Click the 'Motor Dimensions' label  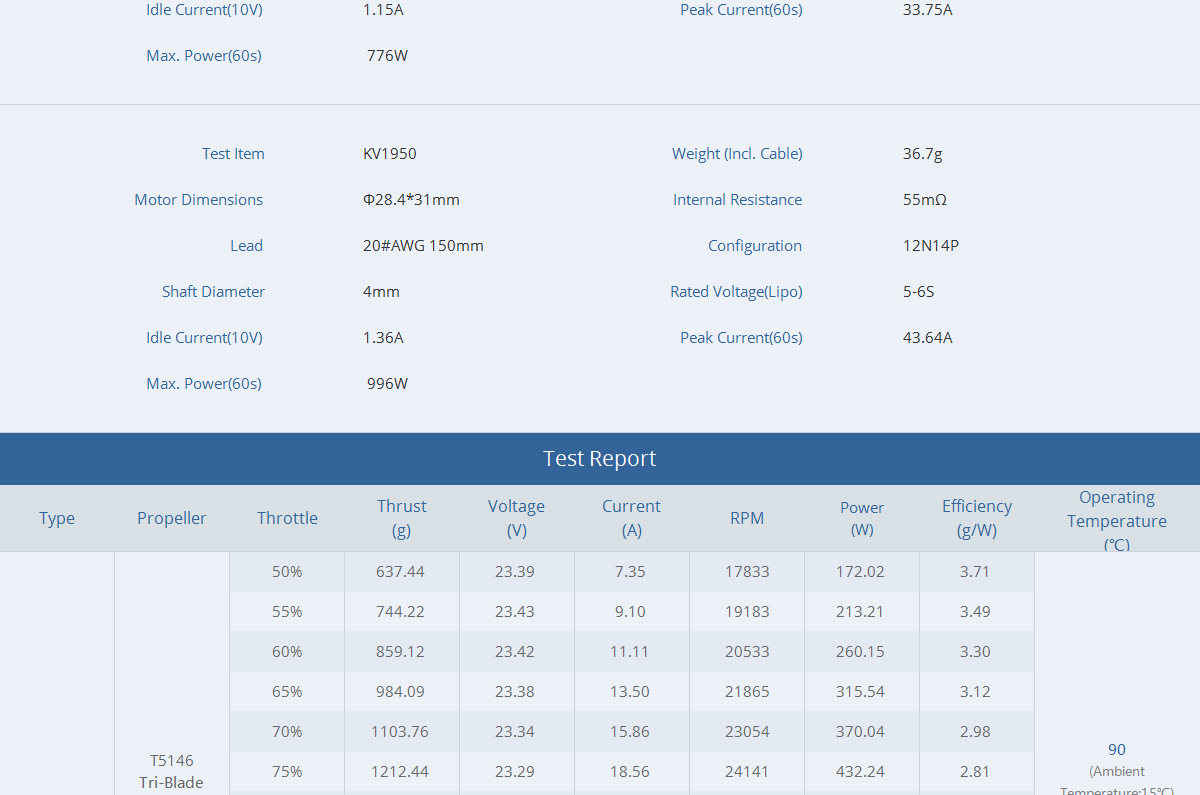click(199, 200)
